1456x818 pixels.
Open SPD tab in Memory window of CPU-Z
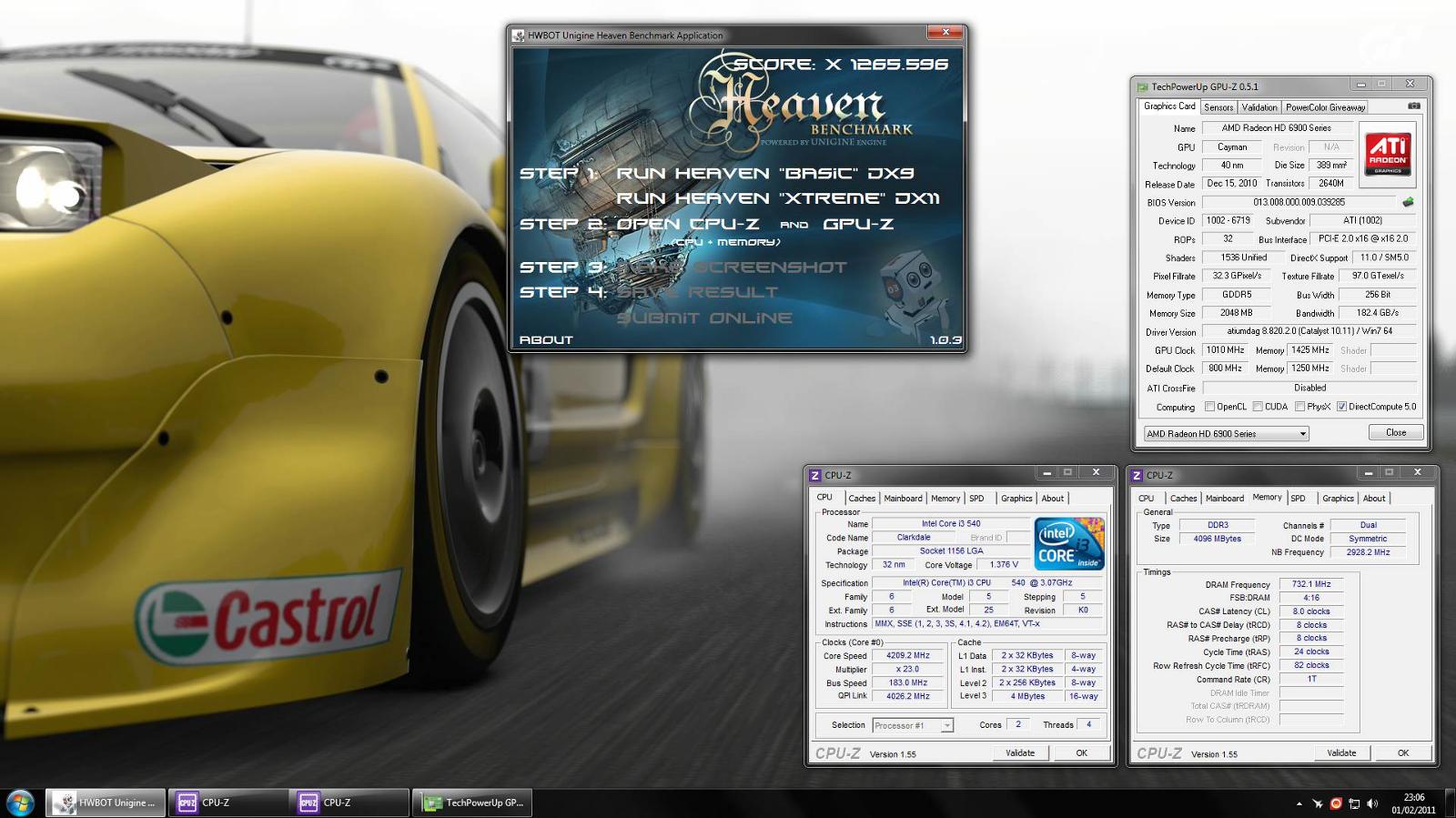point(1299,499)
